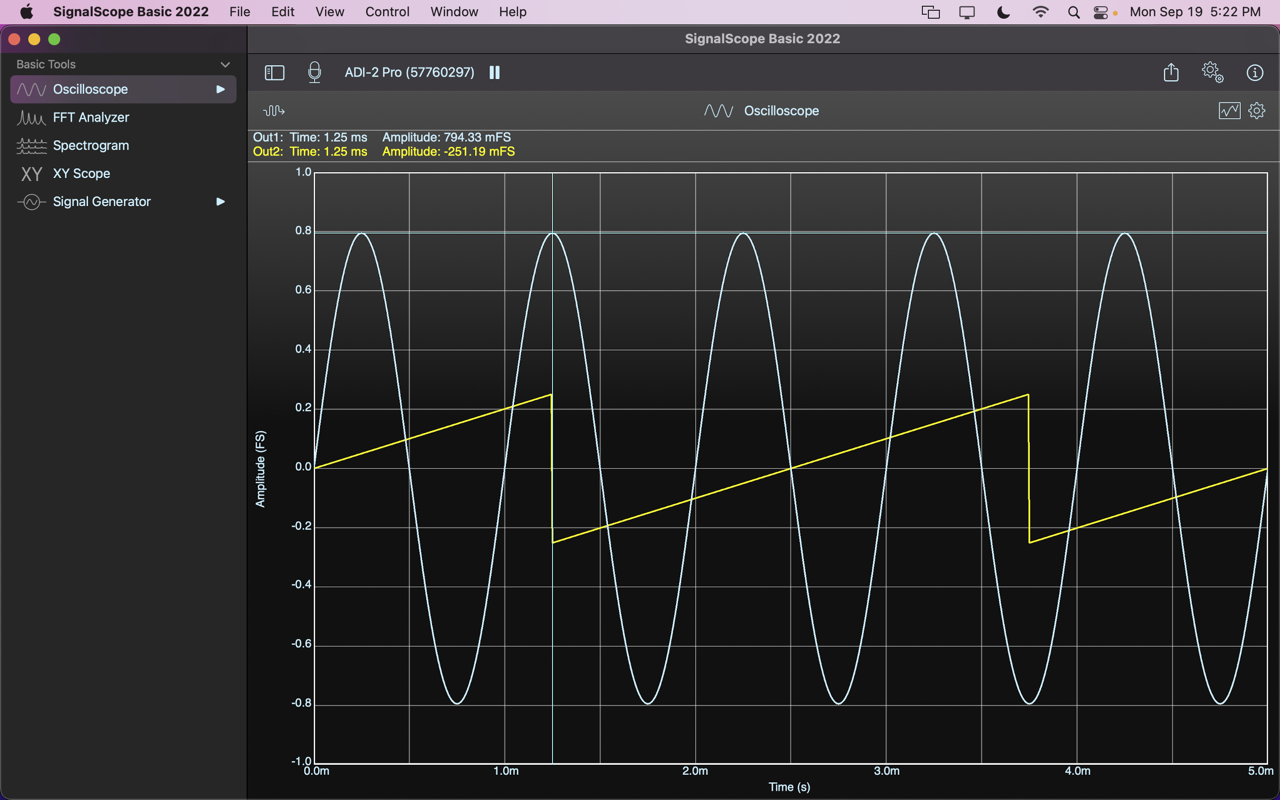Click the Amplitude (FS) axis label
This screenshot has height=800, width=1280.
(x=260, y=469)
